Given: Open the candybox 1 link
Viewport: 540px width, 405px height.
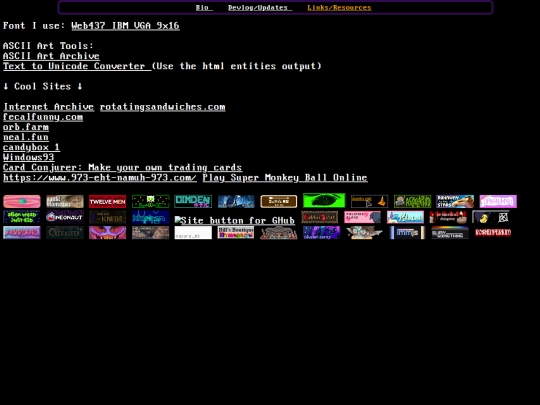Looking at the screenshot, I should point(31,147).
